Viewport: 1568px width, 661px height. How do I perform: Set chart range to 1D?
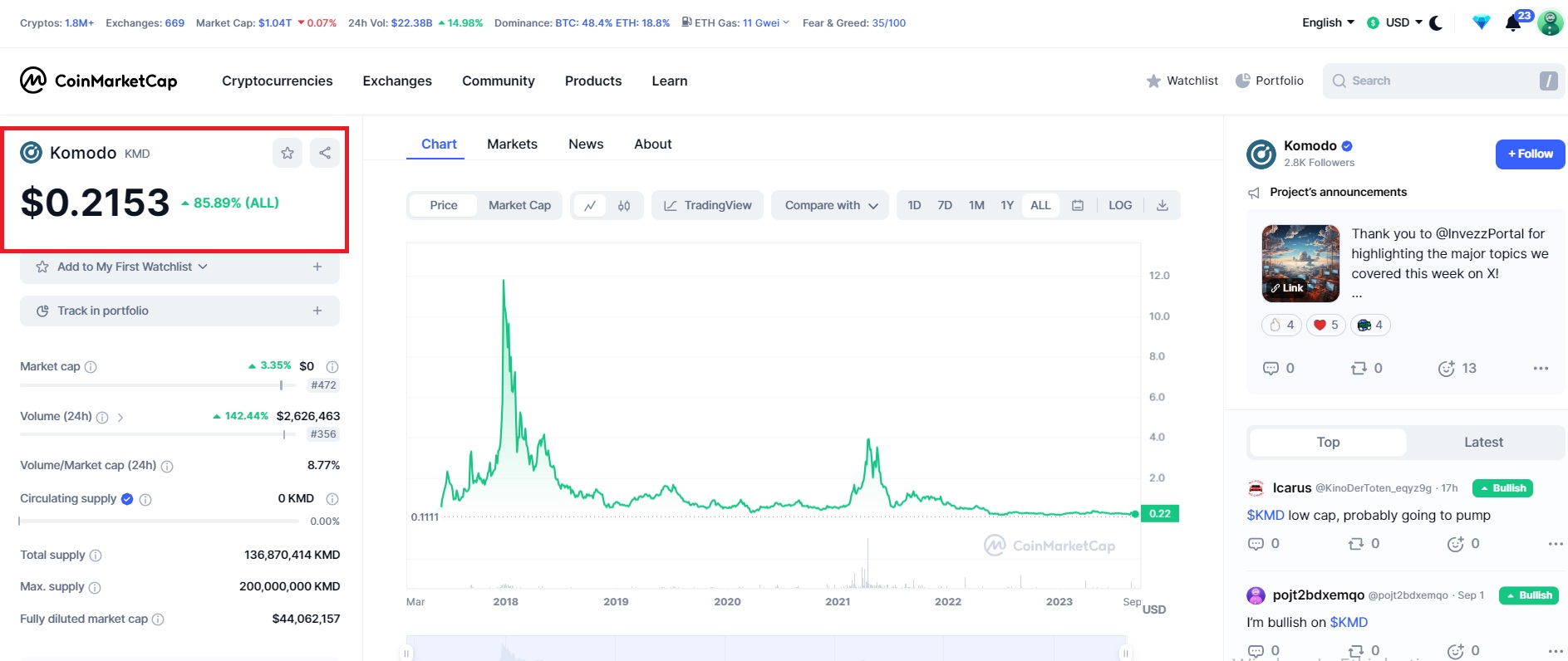point(914,205)
